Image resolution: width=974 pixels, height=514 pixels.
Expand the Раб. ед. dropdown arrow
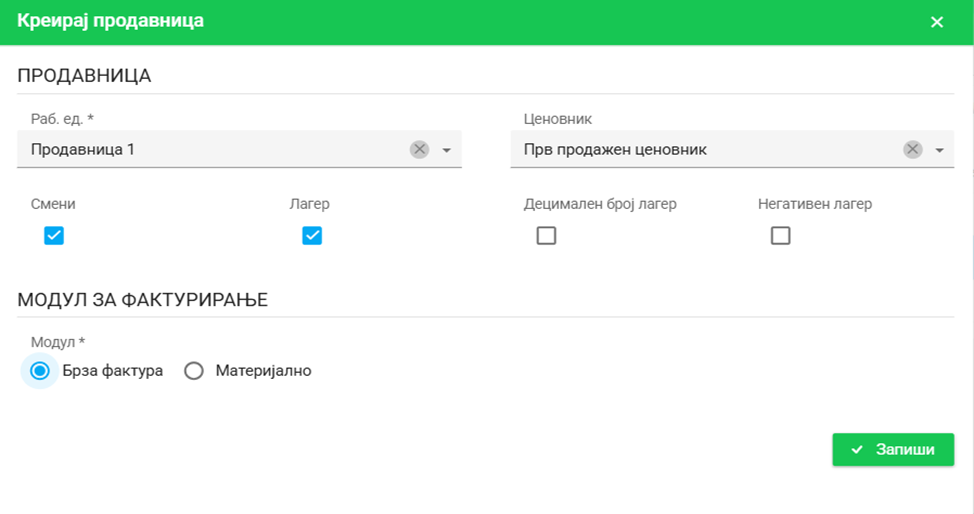click(x=446, y=150)
